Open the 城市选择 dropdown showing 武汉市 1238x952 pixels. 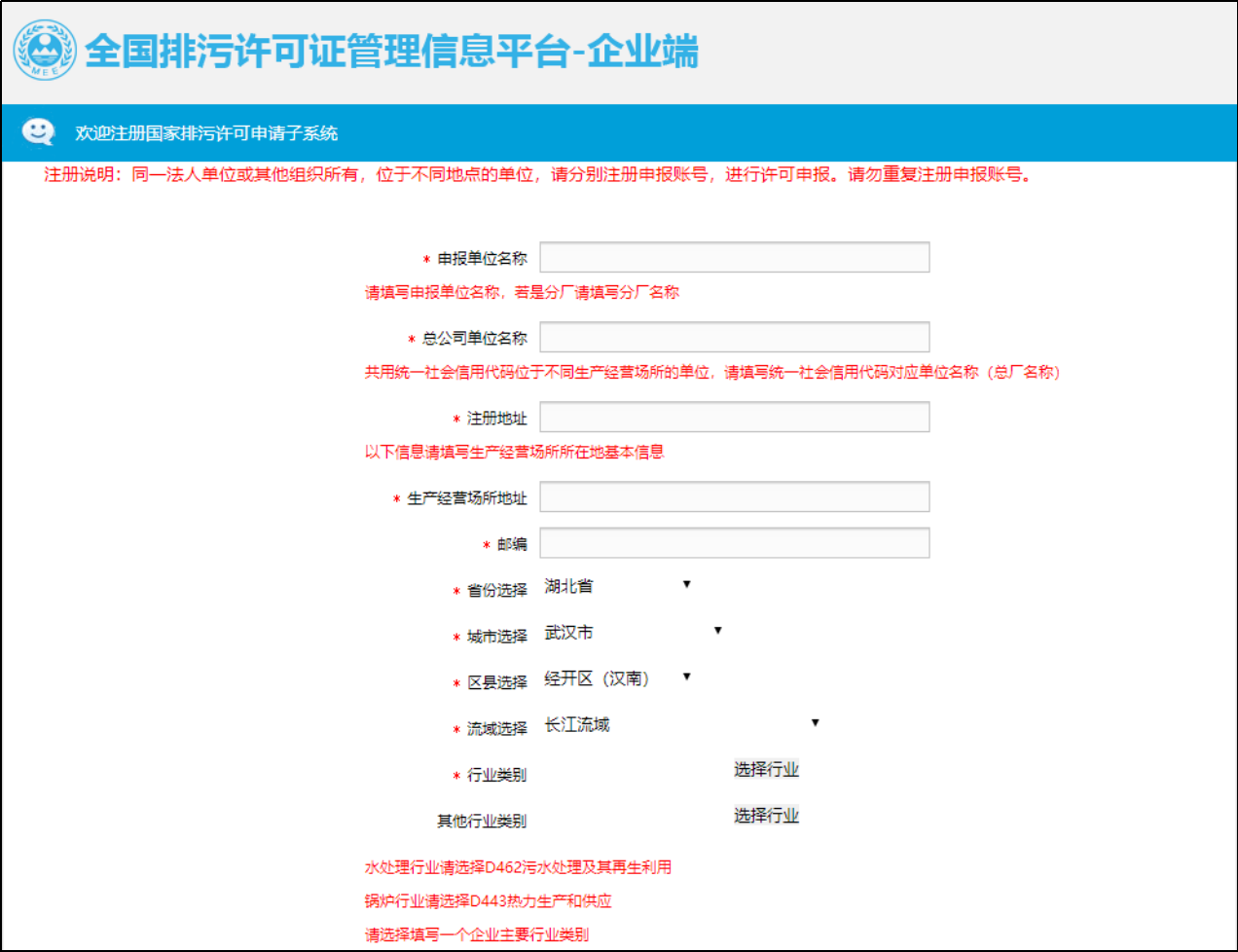tap(633, 633)
